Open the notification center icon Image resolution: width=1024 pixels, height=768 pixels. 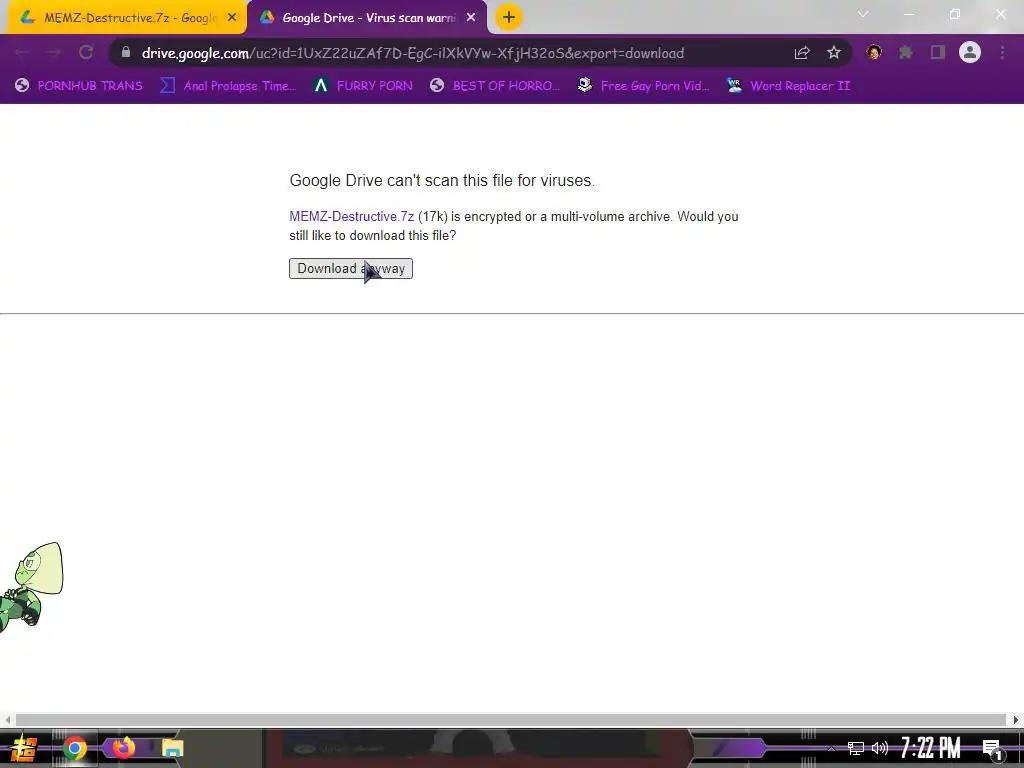pyautogui.click(x=993, y=749)
